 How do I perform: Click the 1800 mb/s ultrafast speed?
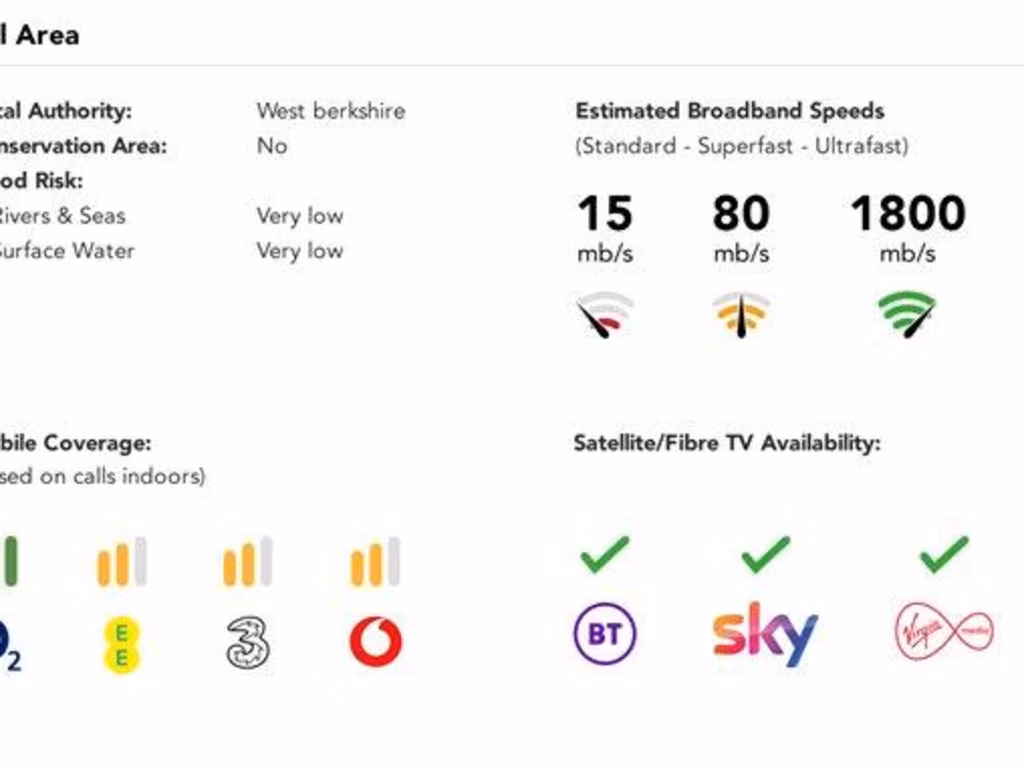(908, 214)
